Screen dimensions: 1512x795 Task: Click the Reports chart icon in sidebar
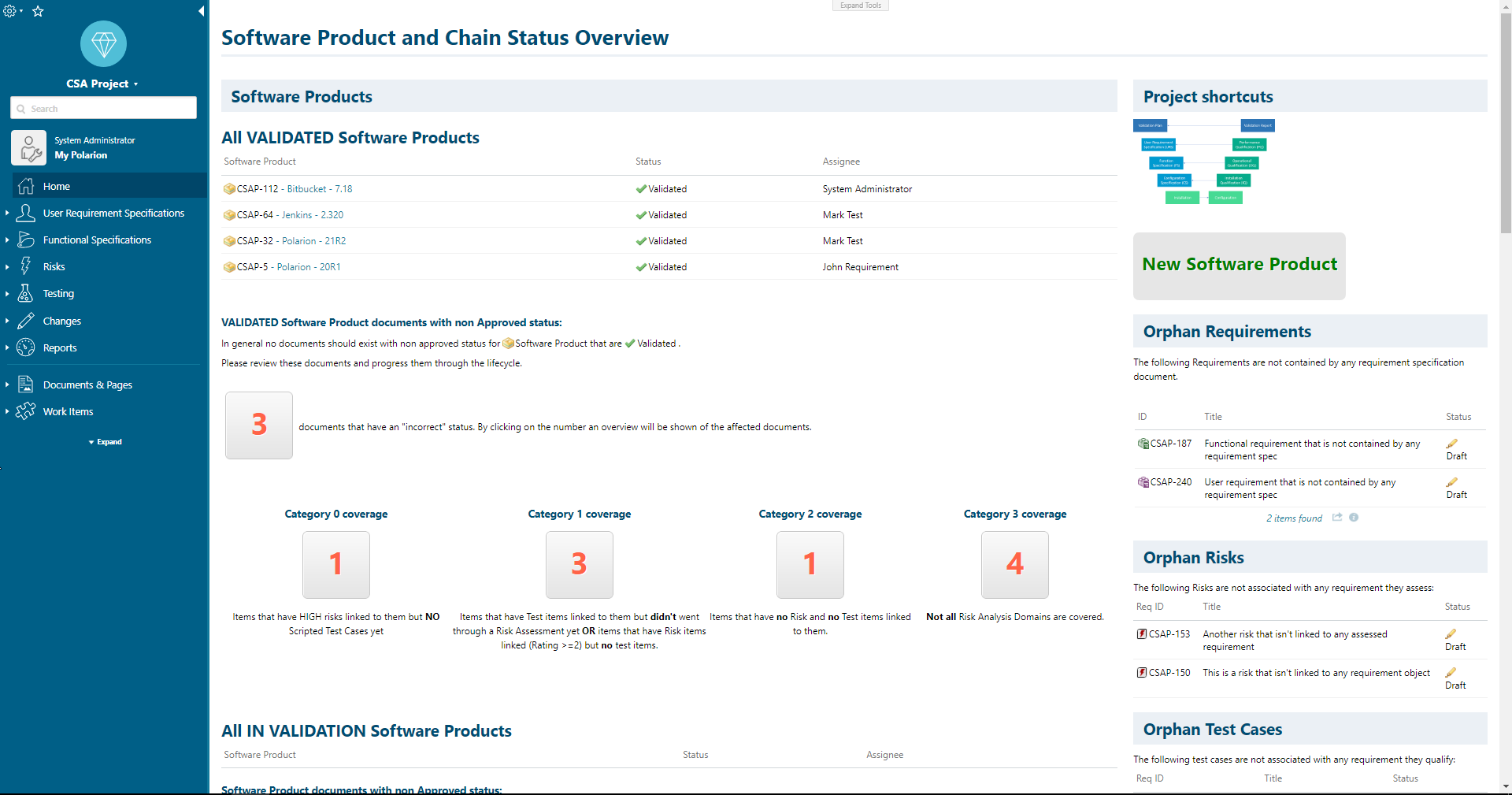[x=26, y=347]
